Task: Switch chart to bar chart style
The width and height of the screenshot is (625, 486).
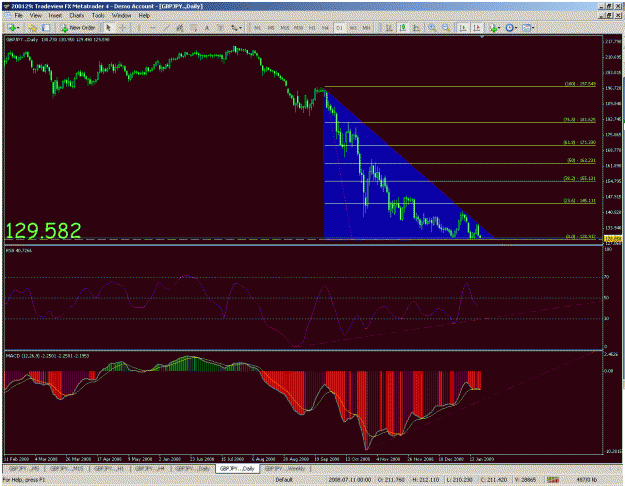Action: point(389,28)
